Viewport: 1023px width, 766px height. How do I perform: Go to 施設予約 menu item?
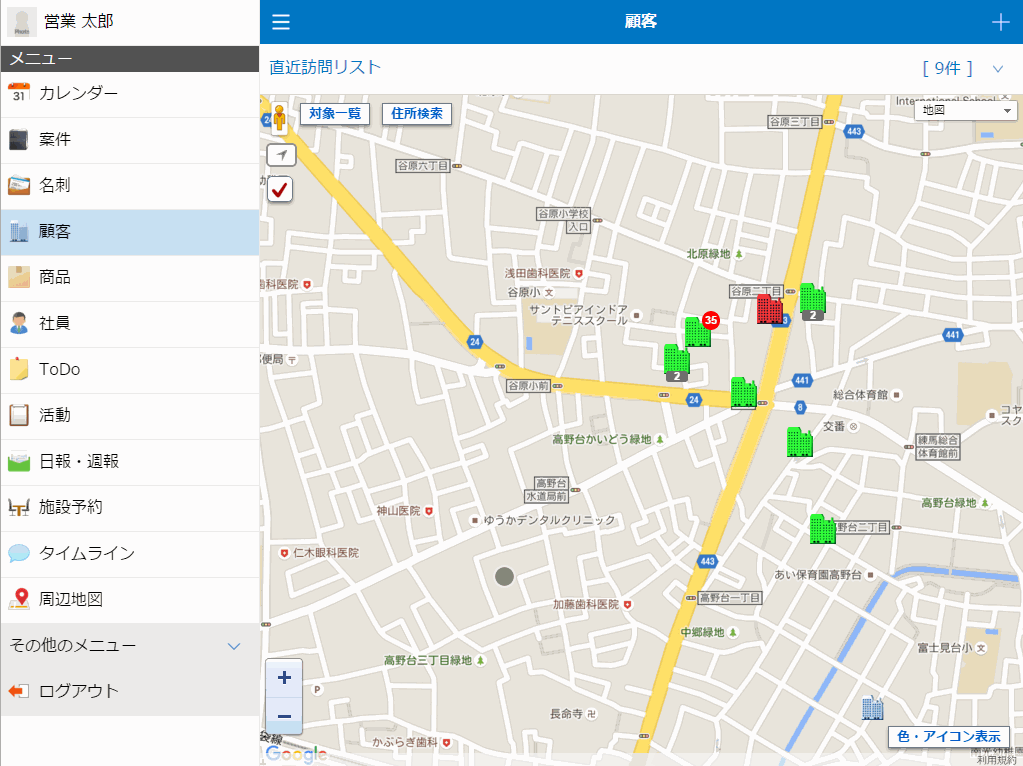coord(130,508)
